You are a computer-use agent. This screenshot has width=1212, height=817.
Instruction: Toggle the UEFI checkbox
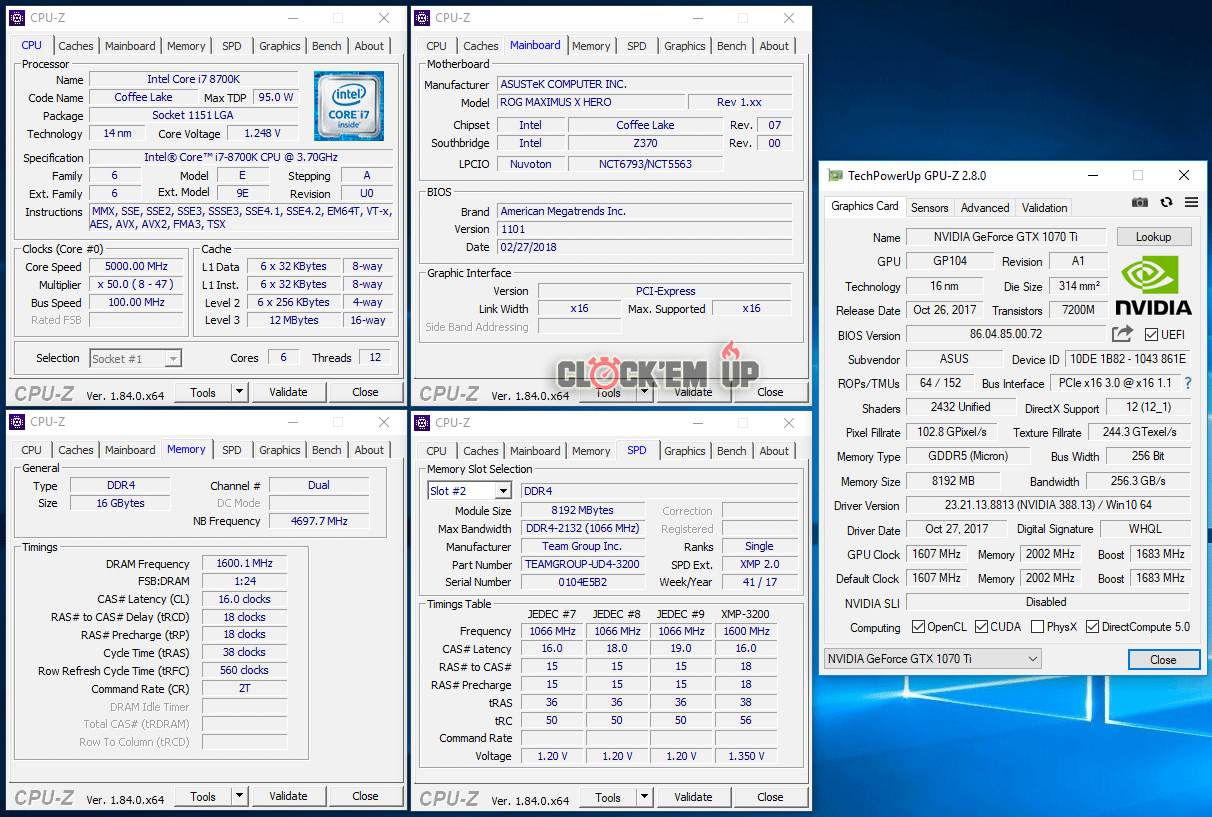tap(1152, 335)
